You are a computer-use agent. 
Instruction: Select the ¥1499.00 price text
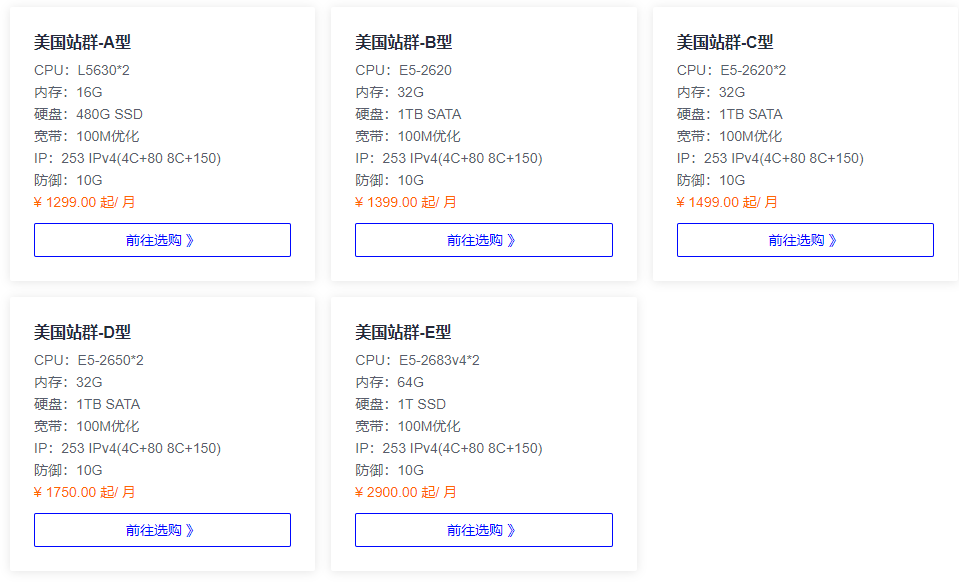point(727,202)
